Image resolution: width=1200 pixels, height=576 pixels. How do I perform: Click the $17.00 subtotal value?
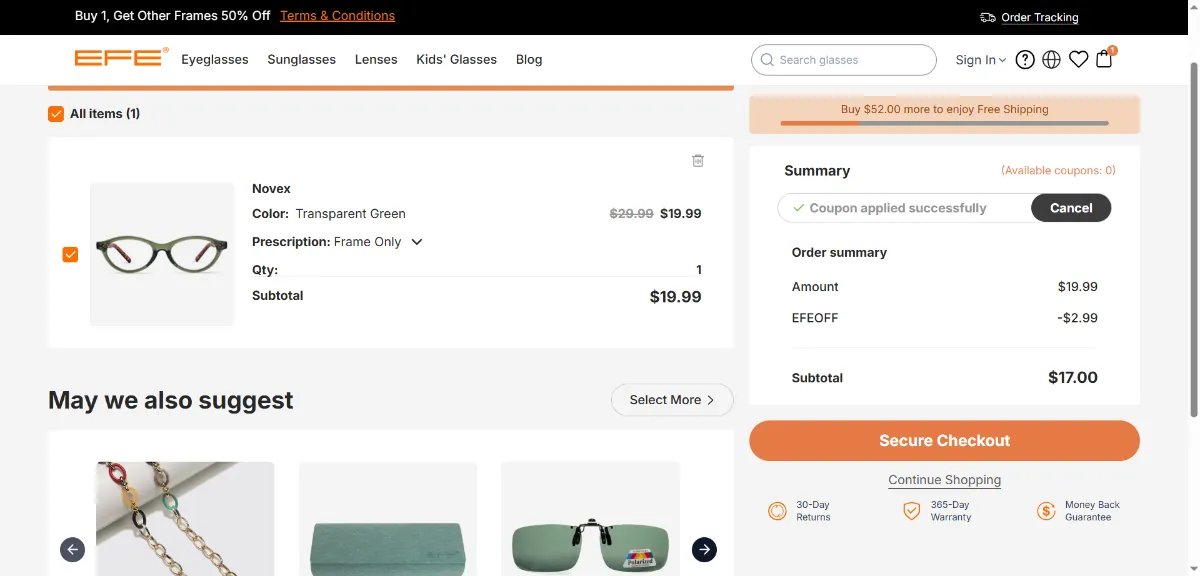(1073, 378)
